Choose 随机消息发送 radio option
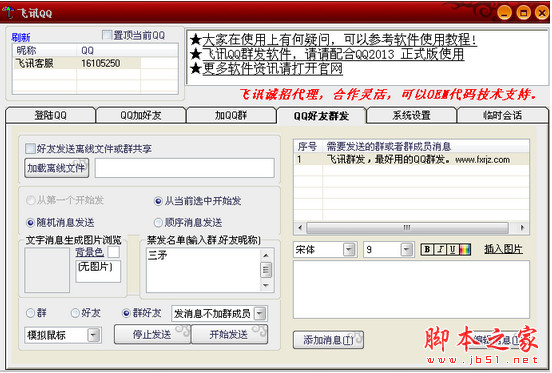The height and width of the screenshot is (373, 552). tap(31, 223)
